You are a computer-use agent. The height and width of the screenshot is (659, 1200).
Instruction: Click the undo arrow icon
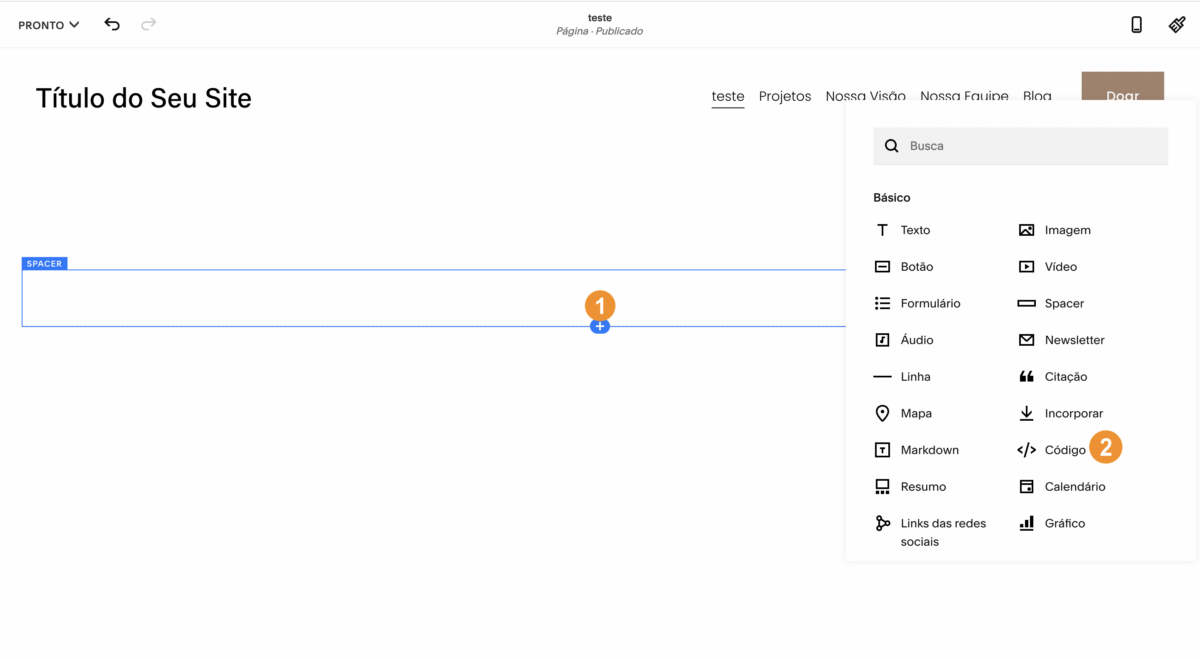pos(112,24)
